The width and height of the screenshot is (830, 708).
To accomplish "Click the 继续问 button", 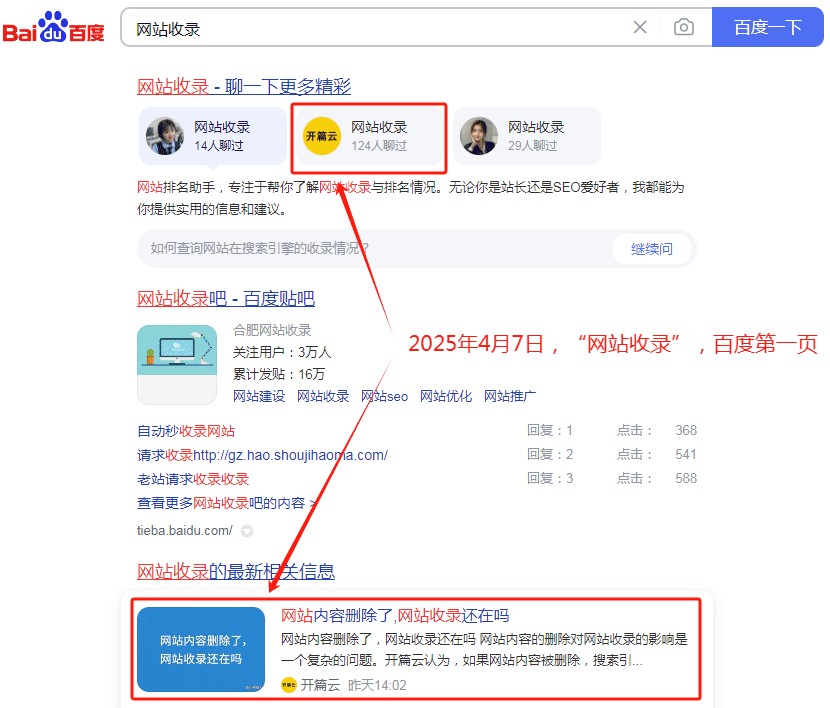I will click(x=651, y=249).
